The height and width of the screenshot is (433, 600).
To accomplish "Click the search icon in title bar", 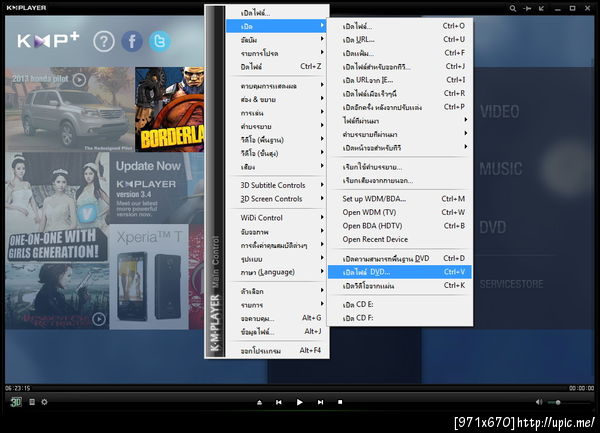I will tap(512, 8).
